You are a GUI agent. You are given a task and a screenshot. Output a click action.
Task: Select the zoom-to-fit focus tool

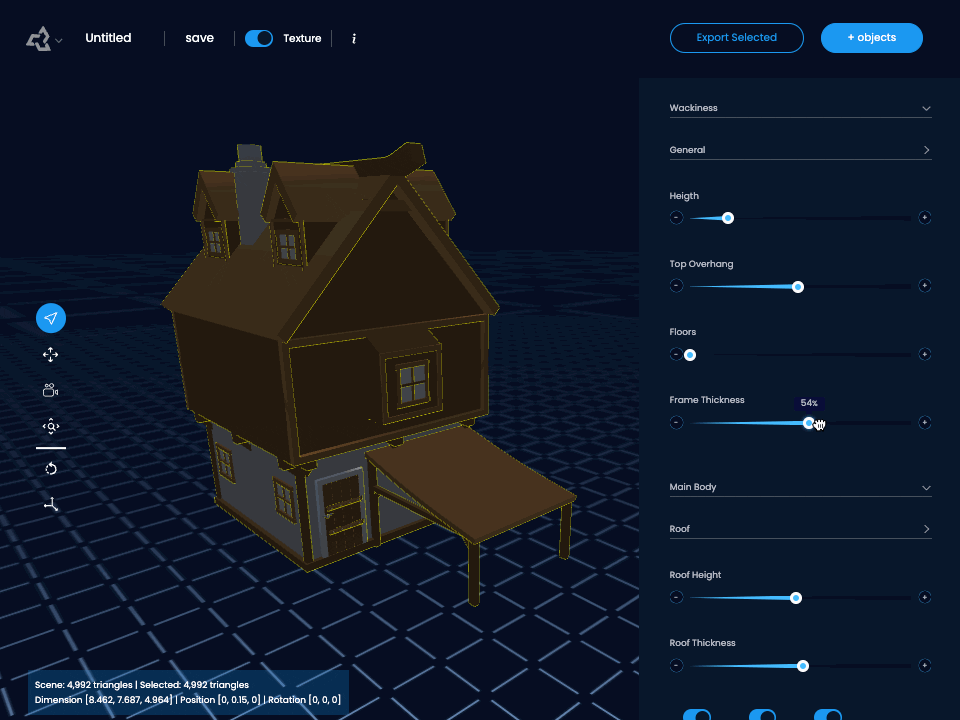(x=51, y=426)
